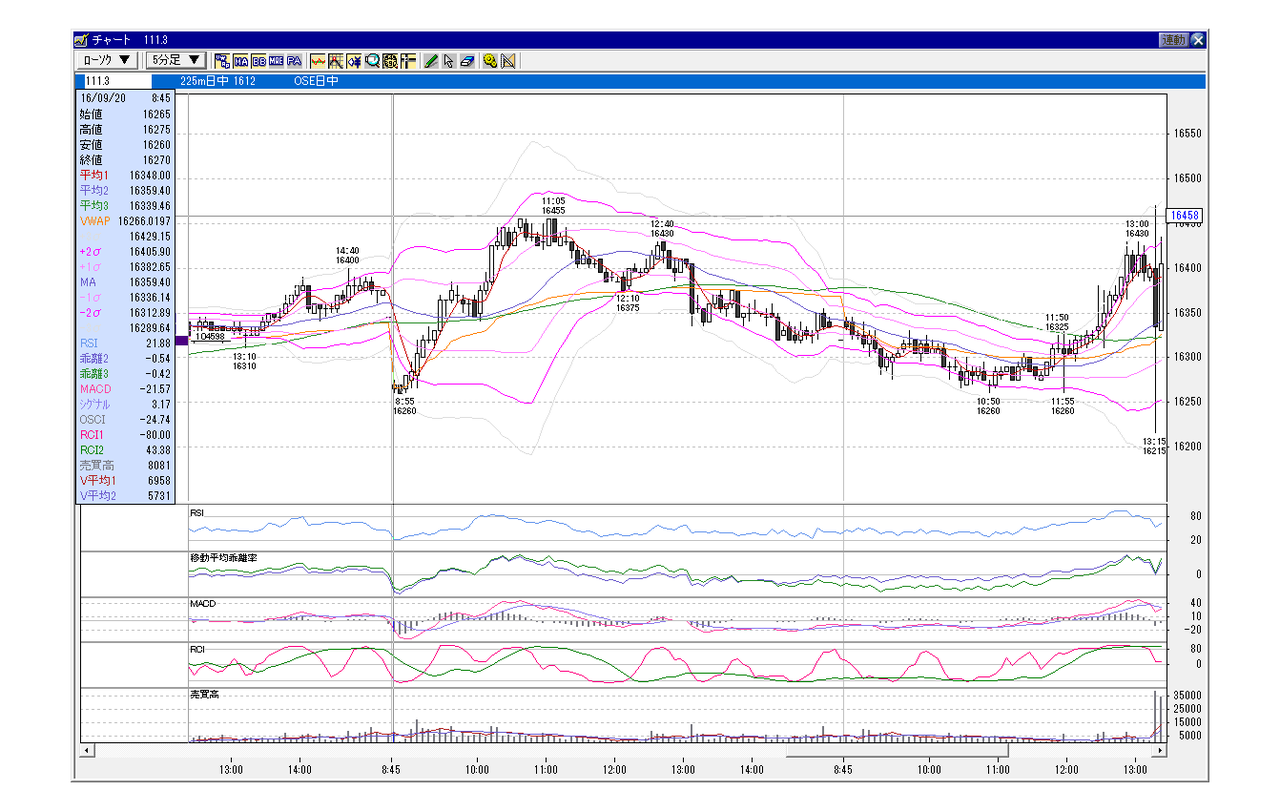This screenshot has width=1280, height=811.
Task: Click the V平均2 value row
Action: click(x=125, y=495)
